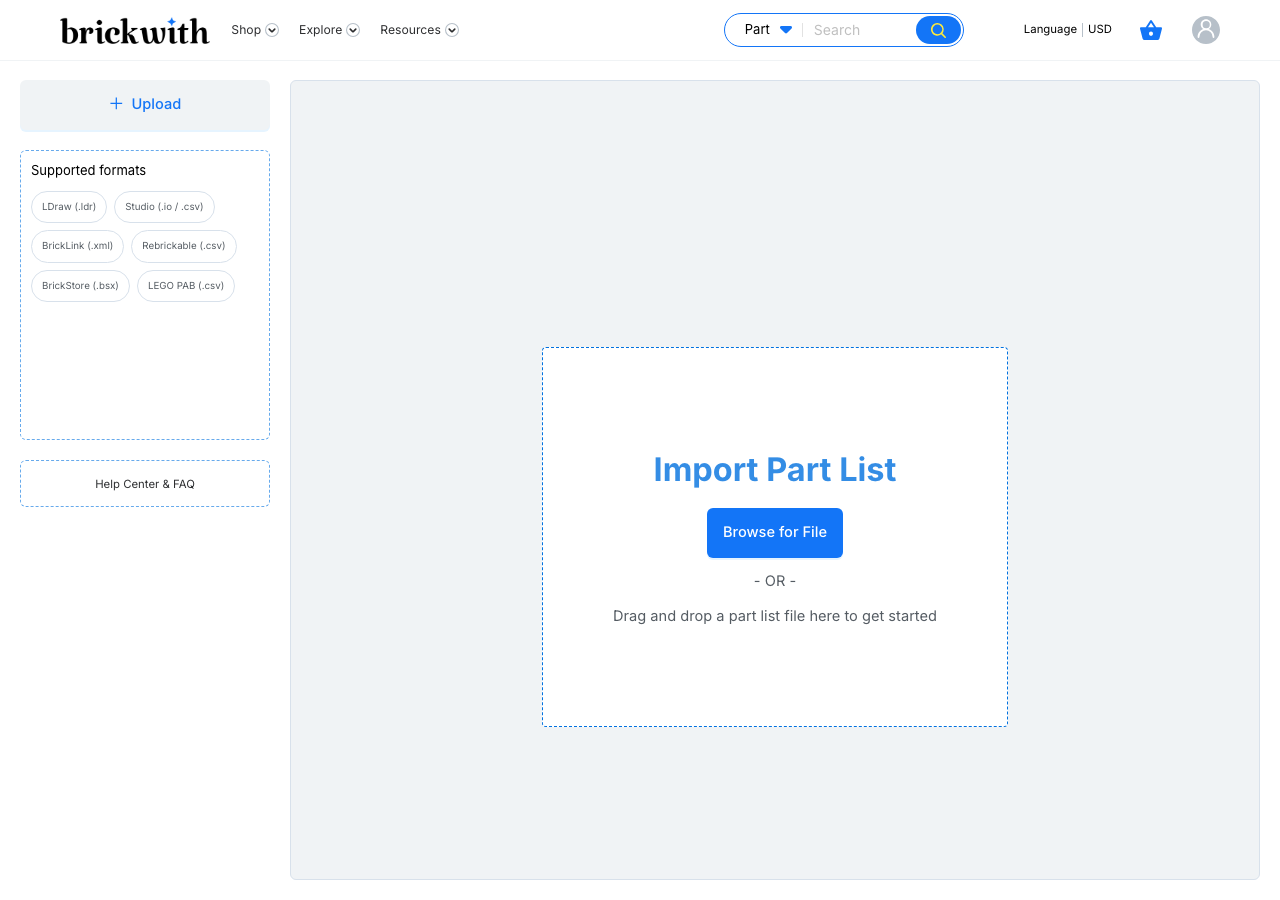Focus the Search text field
The image size is (1280, 900).
(x=859, y=30)
